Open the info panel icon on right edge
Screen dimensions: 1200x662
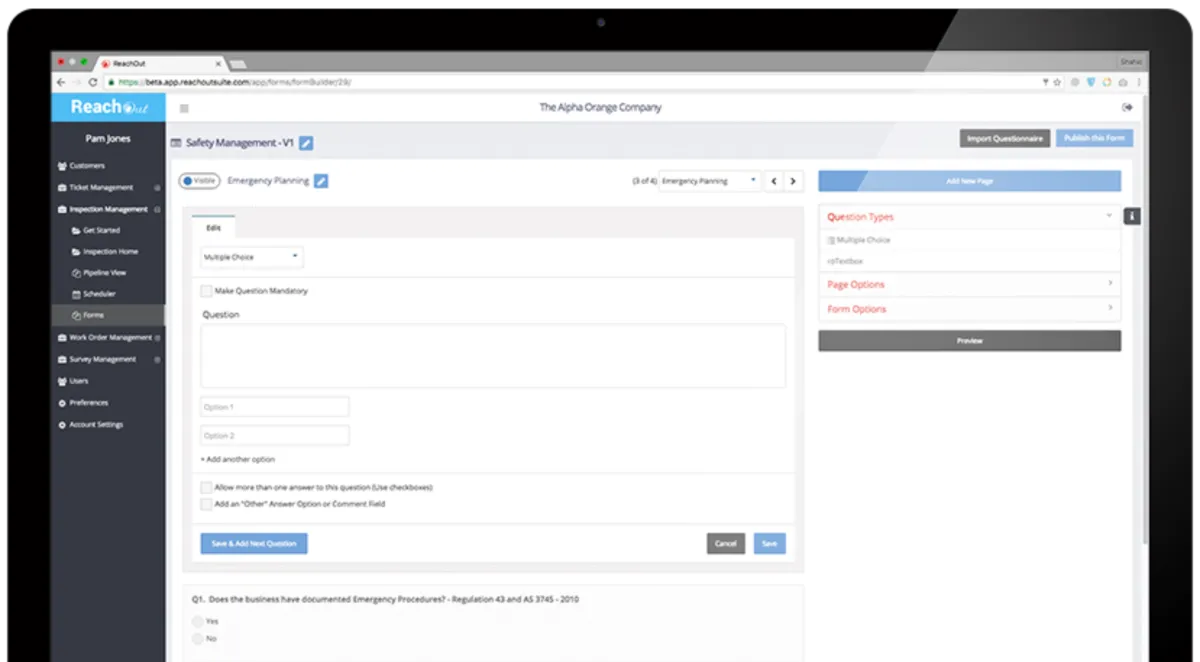(1132, 216)
